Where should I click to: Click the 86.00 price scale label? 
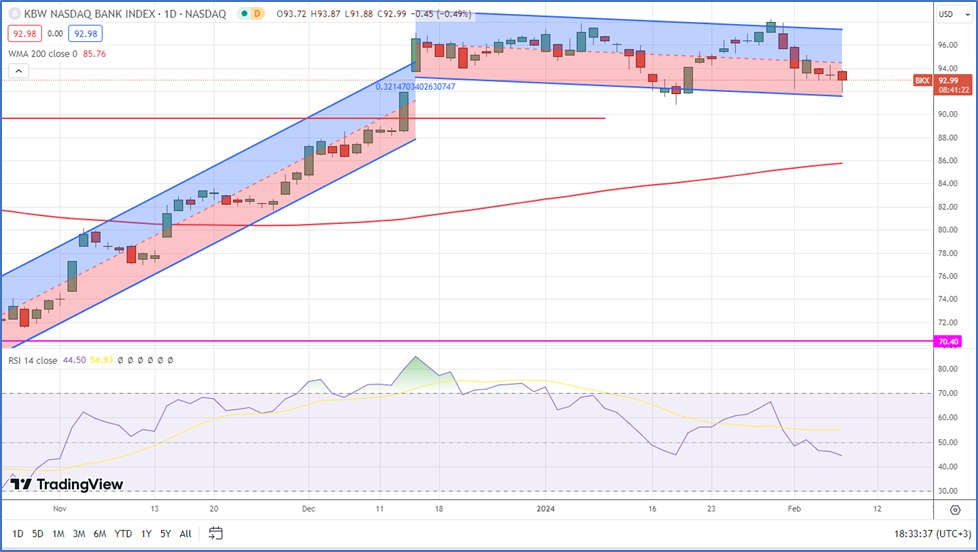[947, 160]
